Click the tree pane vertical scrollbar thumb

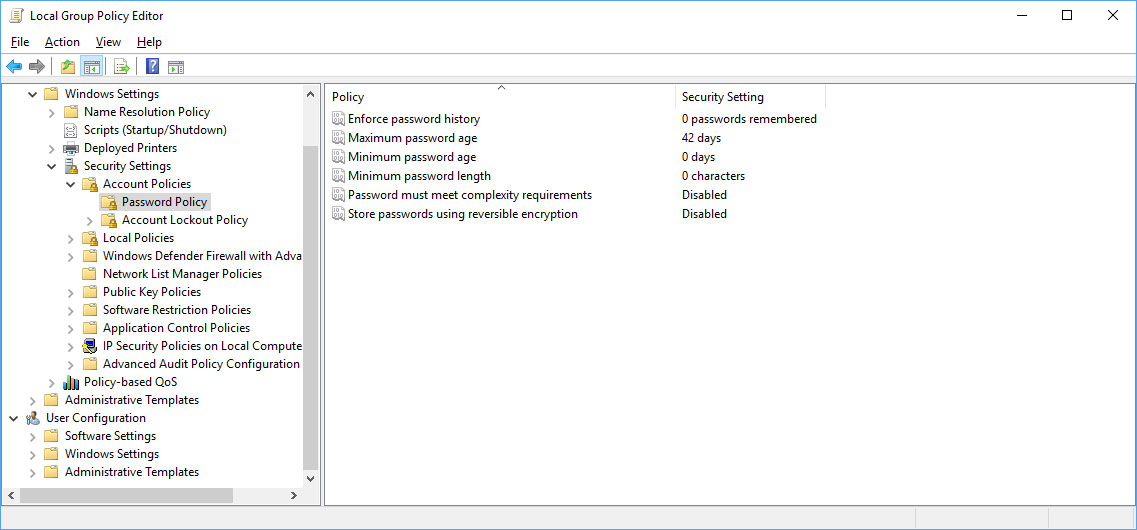point(310,306)
